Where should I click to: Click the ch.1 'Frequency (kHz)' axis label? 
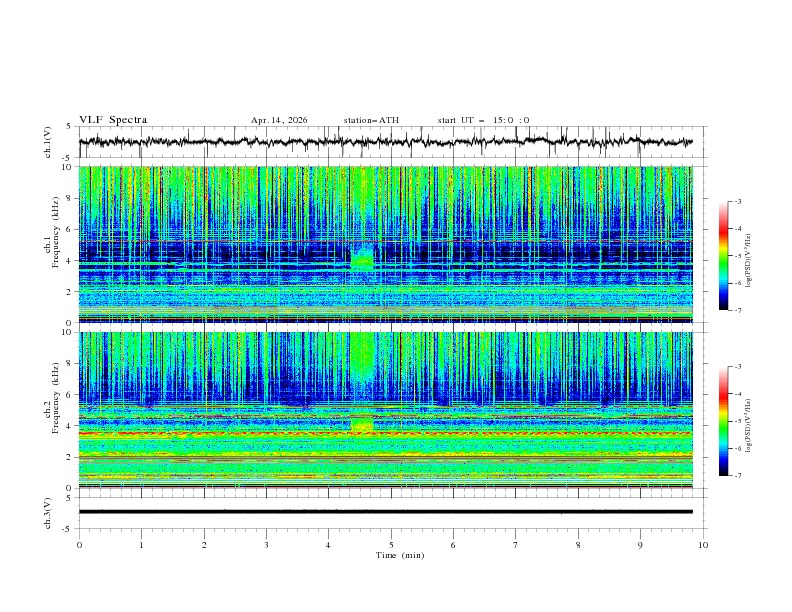55,233
